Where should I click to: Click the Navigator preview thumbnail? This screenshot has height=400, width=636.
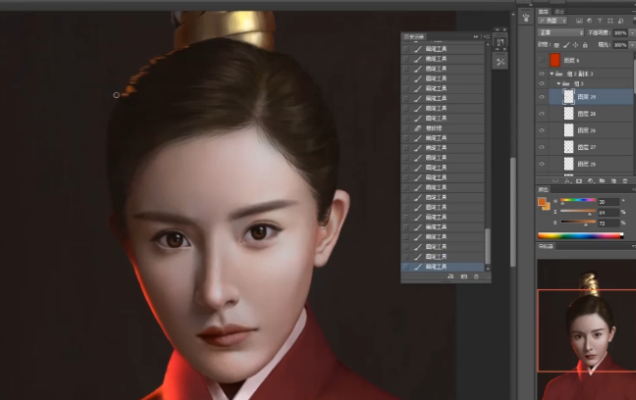click(x=586, y=330)
